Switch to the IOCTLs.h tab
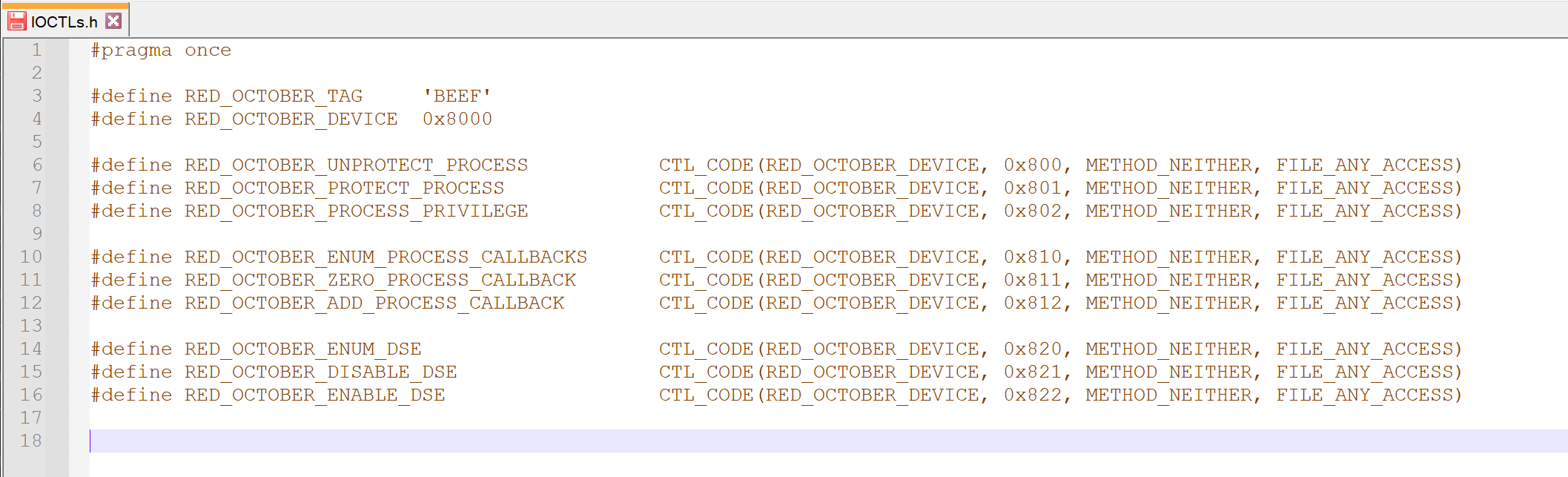The width and height of the screenshot is (1568, 477). tap(64, 21)
